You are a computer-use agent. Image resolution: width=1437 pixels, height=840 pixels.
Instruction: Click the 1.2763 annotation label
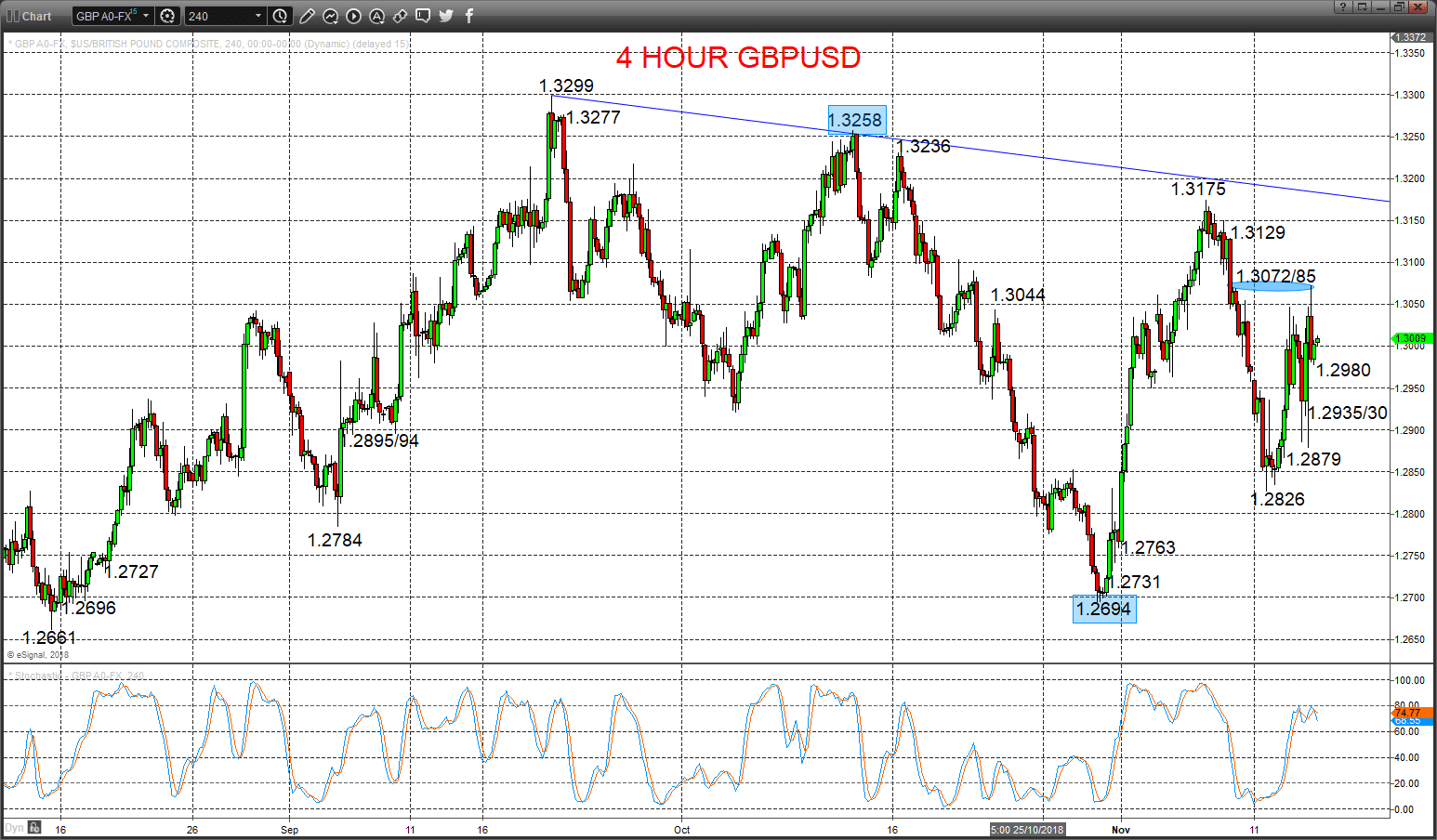[x=1150, y=547]
